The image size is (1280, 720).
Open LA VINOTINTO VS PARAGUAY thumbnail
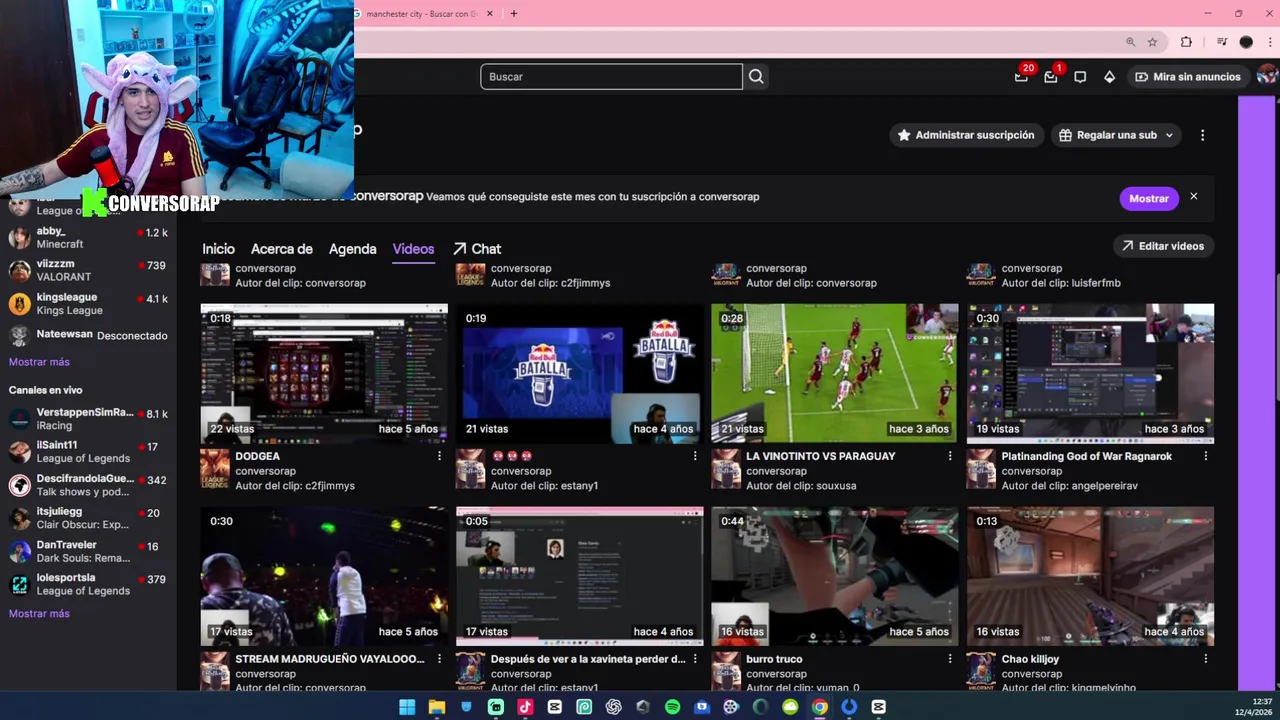[835, 373]
